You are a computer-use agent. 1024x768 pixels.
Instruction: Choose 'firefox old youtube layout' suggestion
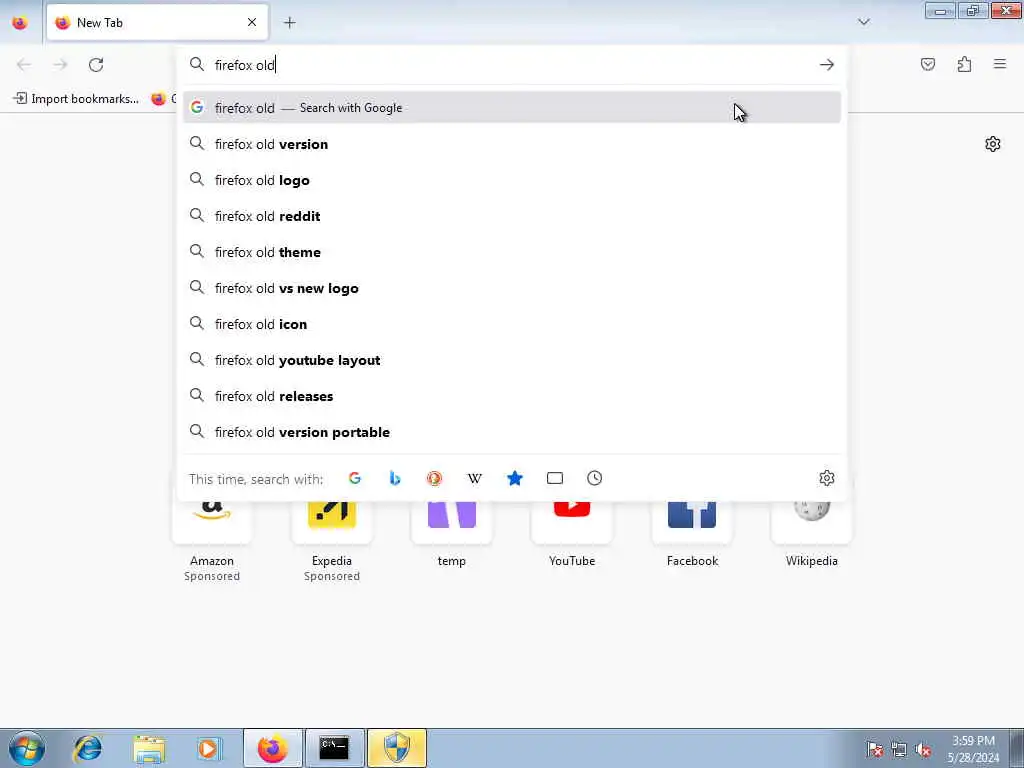[512, 359]
